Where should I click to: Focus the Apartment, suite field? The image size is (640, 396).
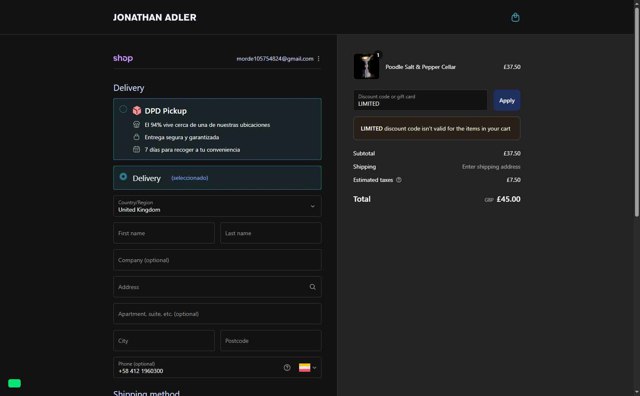coord(217,314)
